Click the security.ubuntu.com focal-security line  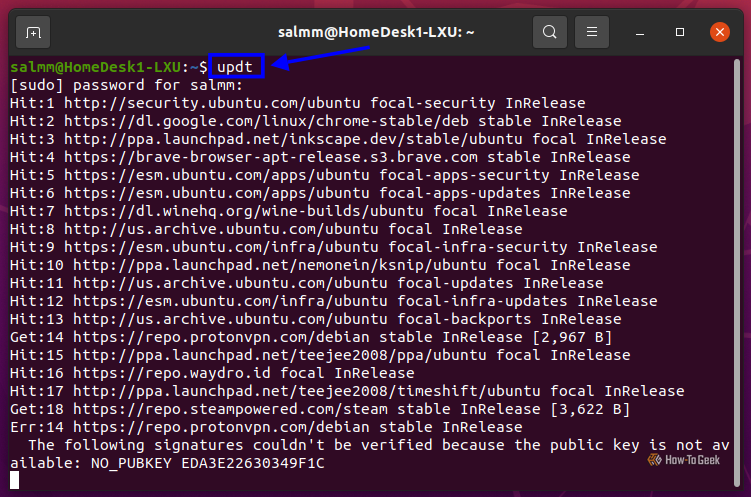[297, 103]
